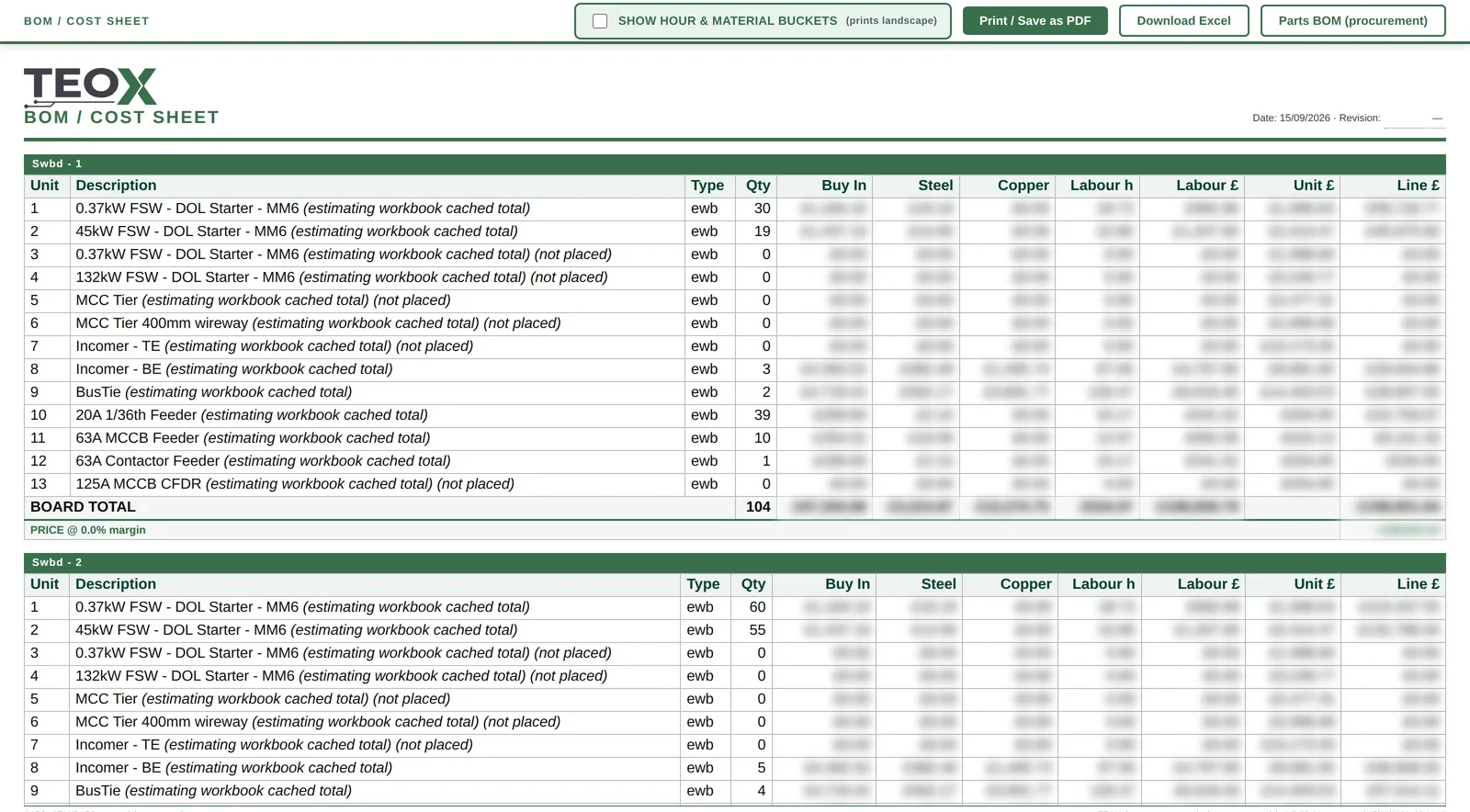Click quantity 39 in Swbd - 1
Viewport: 1470px width, 812px height.
[763, 415]
